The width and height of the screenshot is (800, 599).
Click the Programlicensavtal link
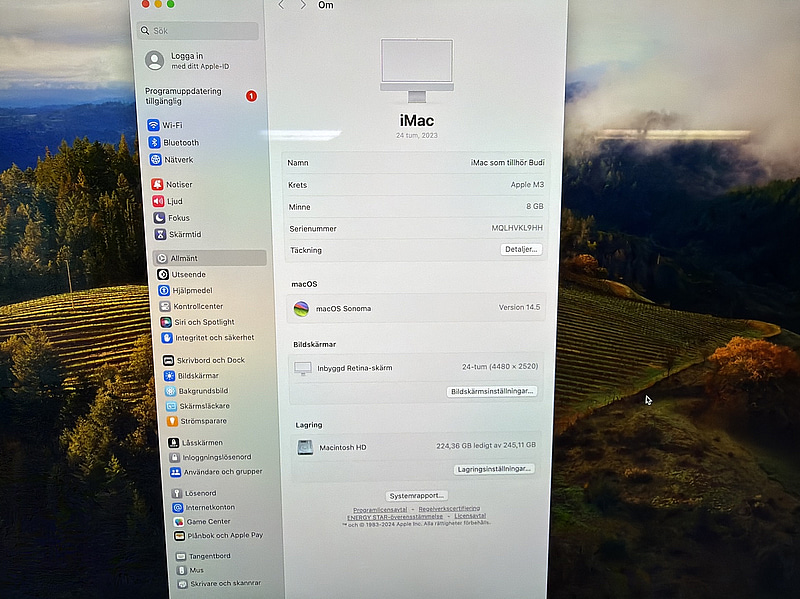point(379,509)
